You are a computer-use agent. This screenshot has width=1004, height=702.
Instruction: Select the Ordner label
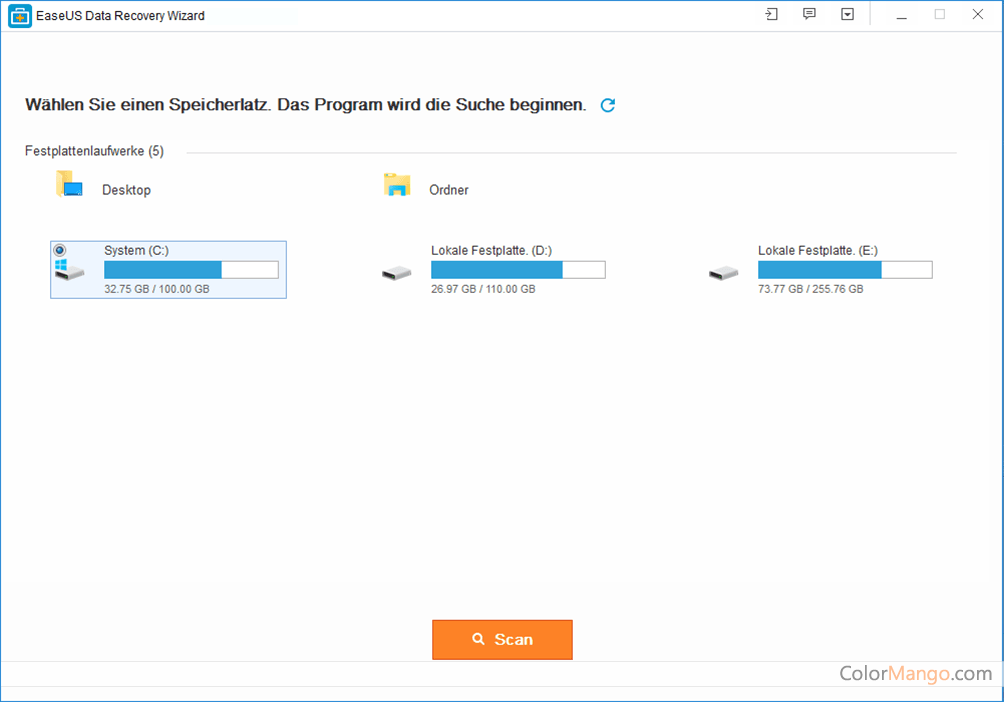click(449, 190)
